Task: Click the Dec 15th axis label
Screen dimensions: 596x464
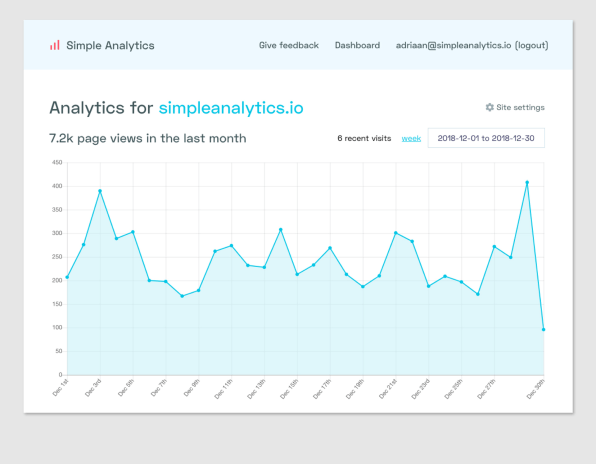Action: pos(289,389)
